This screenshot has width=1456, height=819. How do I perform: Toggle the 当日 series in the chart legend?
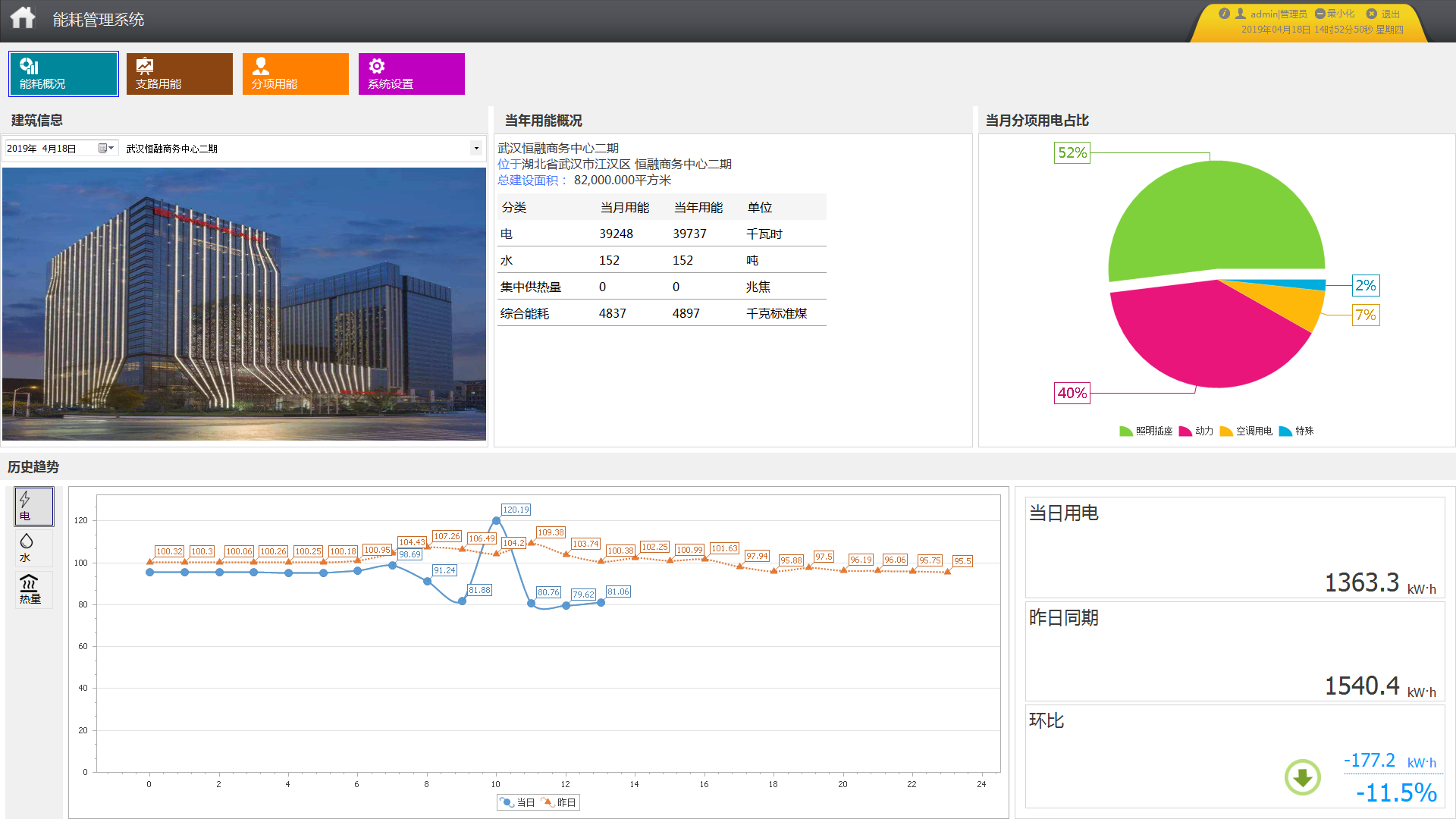[x=517, y=802]
